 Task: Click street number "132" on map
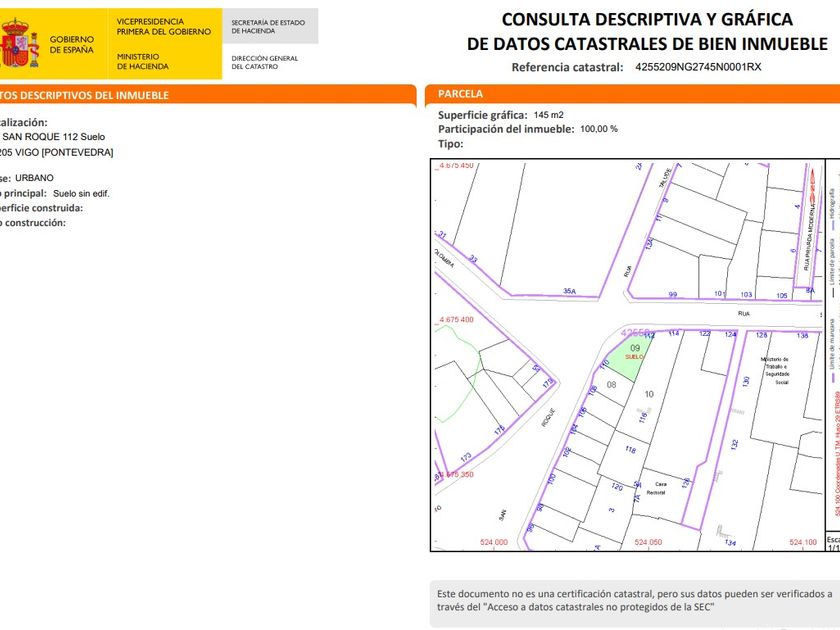[x=734, y=444]
